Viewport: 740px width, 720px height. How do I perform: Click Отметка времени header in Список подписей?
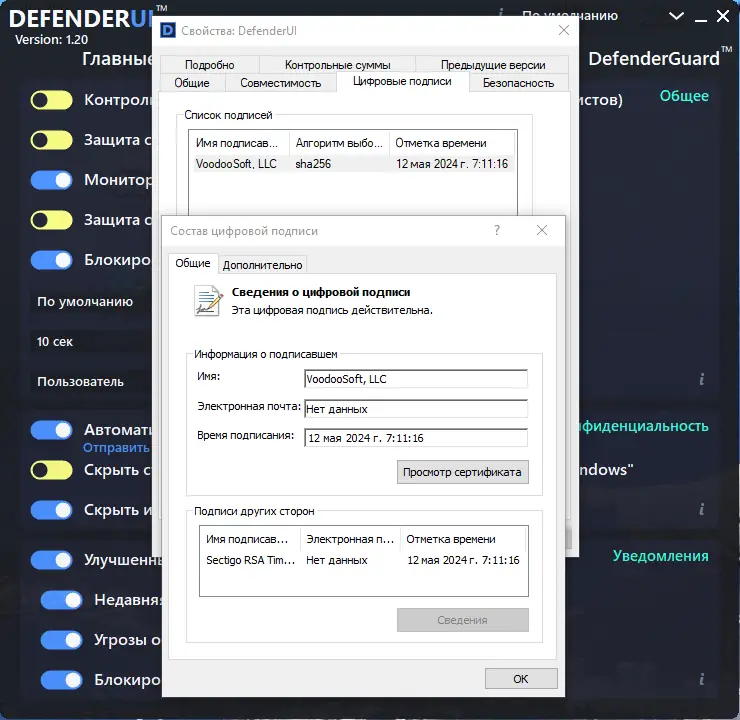point(452,143)
